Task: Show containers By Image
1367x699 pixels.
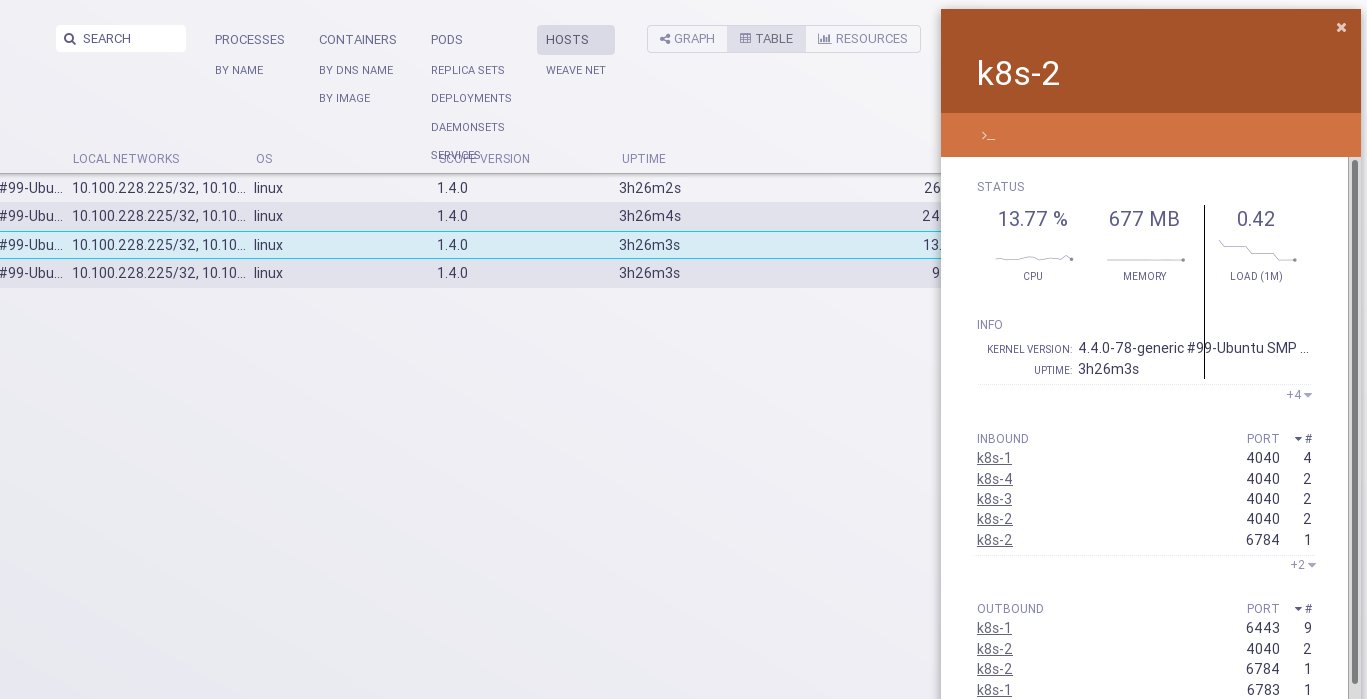Action: pos(345,98)
